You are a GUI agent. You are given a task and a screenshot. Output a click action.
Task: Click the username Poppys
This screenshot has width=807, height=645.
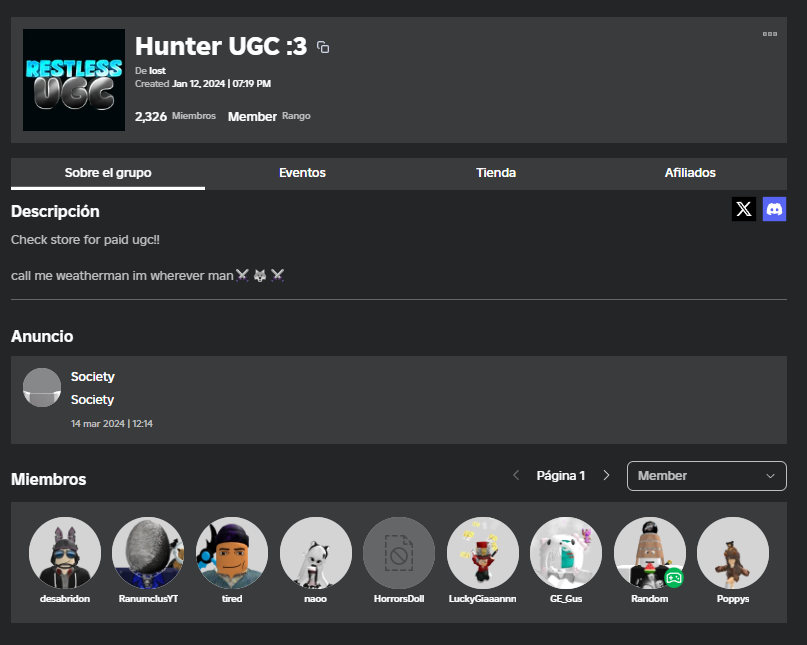coord(733,599)
